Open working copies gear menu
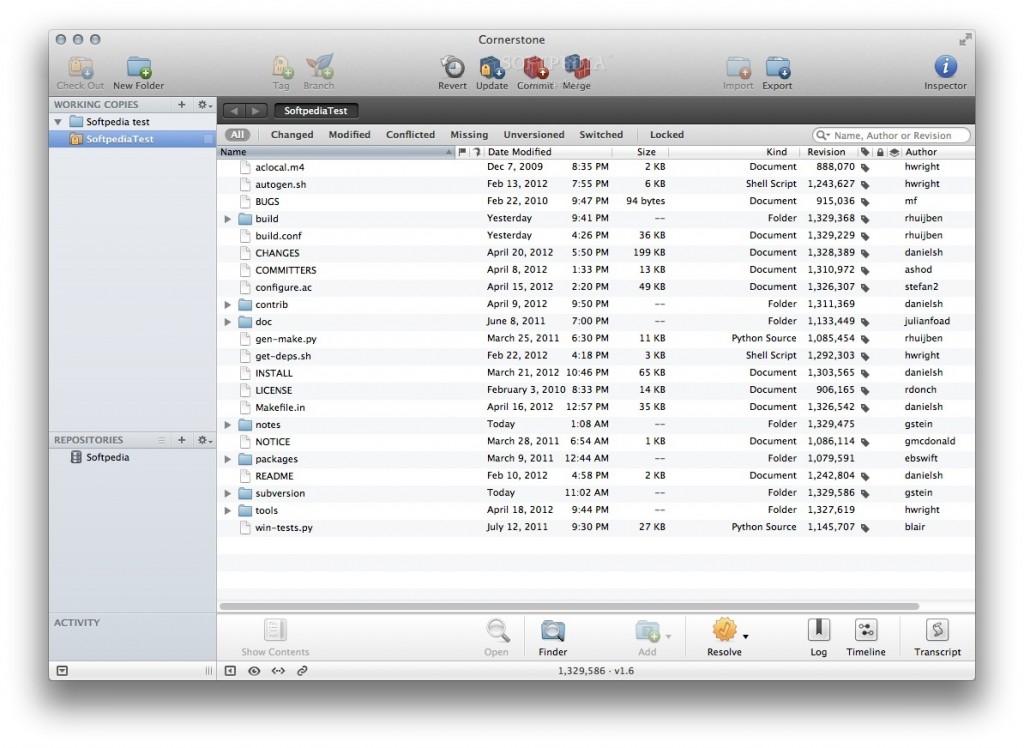 coord(204,105)
